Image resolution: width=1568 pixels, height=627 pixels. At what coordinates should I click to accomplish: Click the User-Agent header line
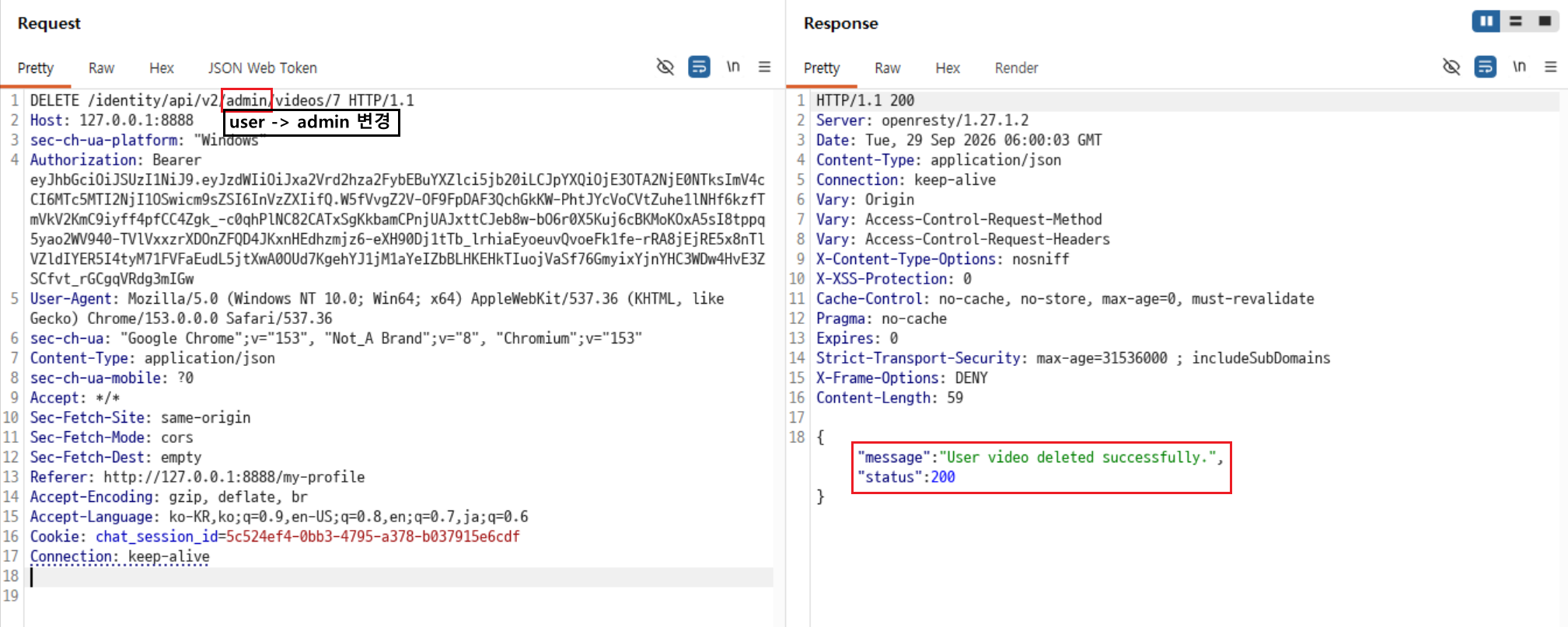point(377,308)
